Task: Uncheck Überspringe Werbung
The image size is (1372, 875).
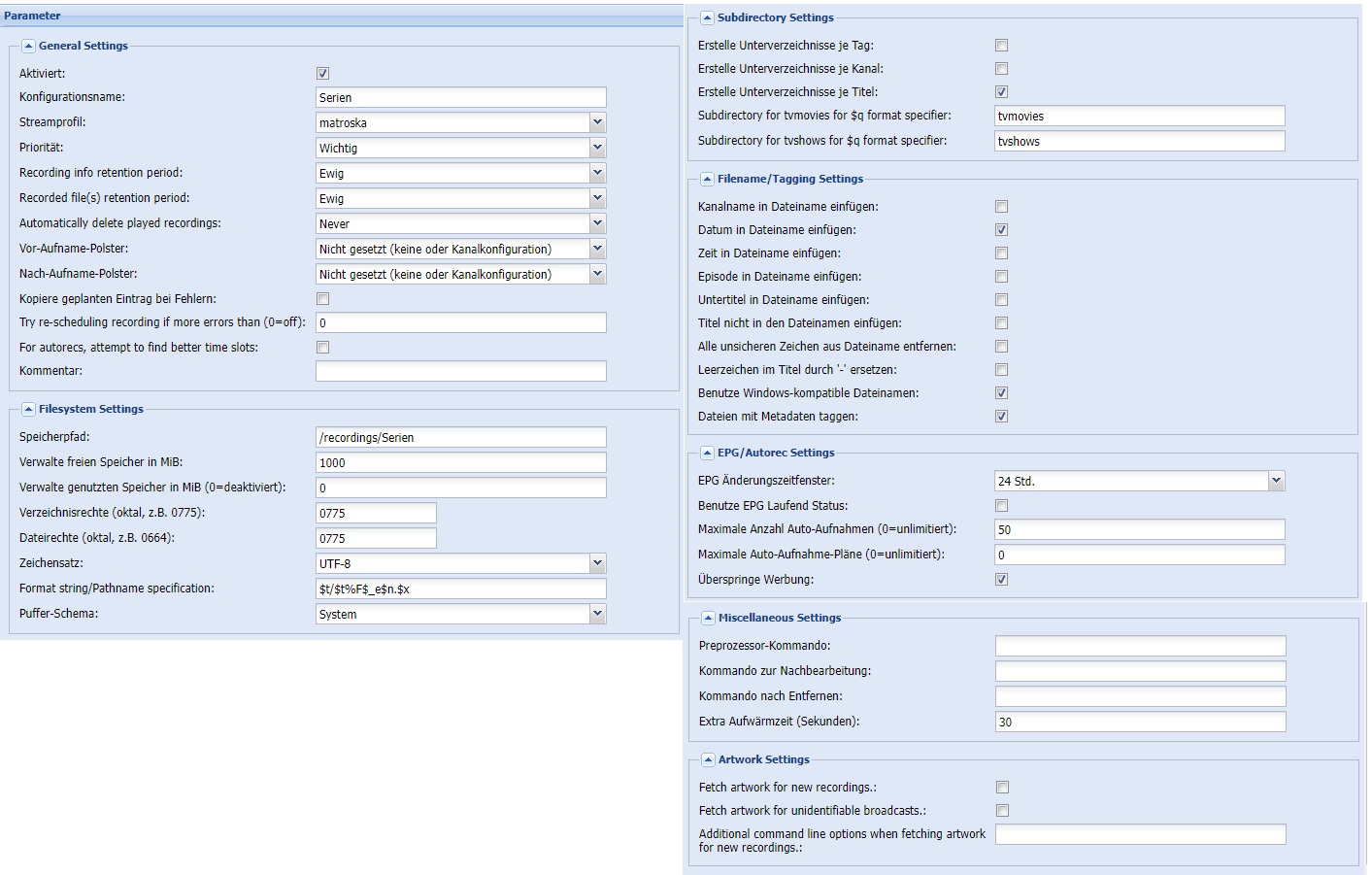Action: click(x=1001, y=579)
